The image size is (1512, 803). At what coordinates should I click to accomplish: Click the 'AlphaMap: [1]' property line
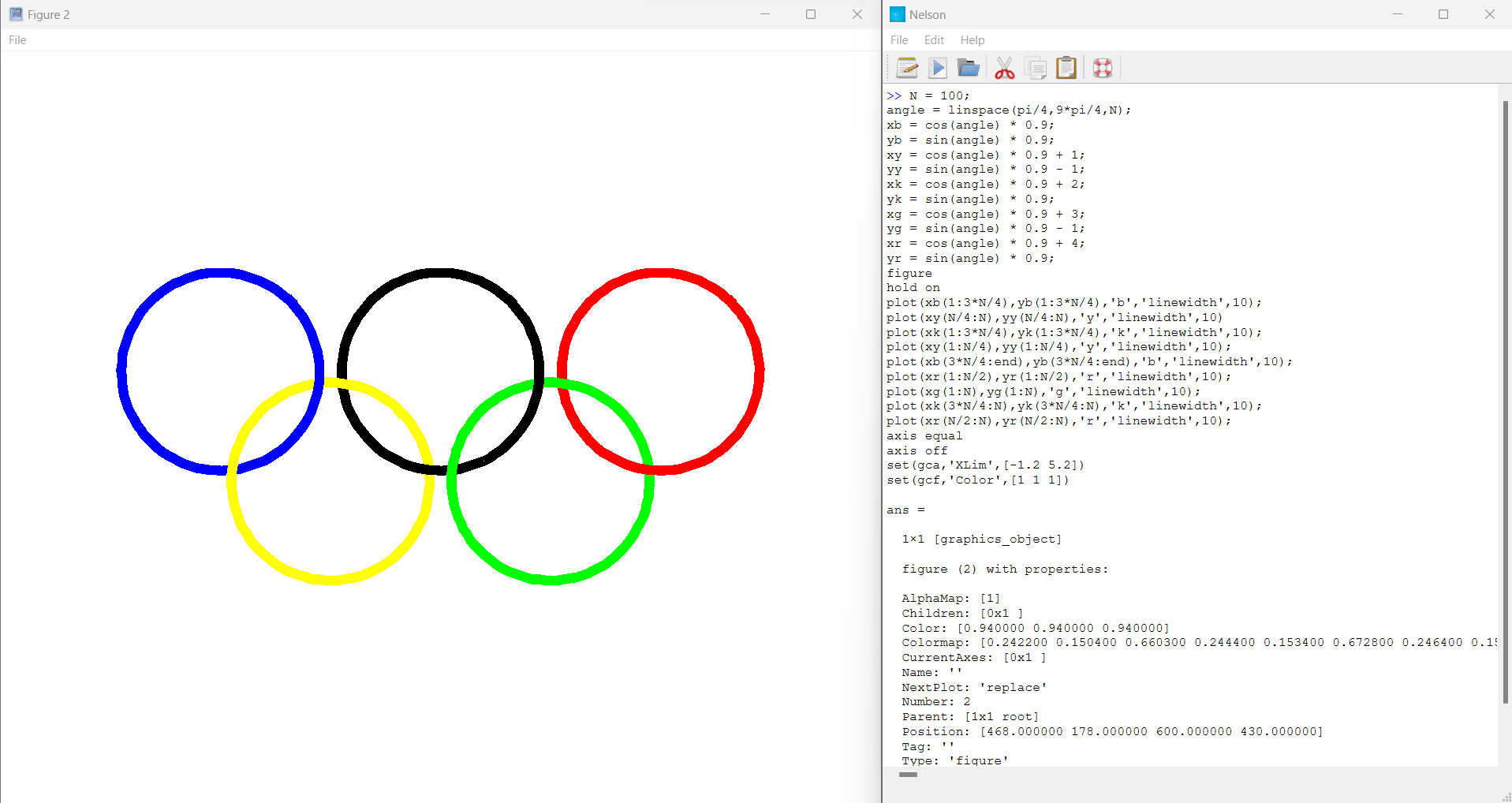click(951, 599)
